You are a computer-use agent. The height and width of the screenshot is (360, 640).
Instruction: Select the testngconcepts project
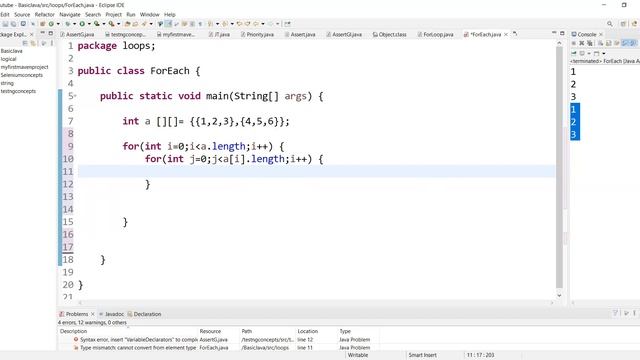point(18,91)
